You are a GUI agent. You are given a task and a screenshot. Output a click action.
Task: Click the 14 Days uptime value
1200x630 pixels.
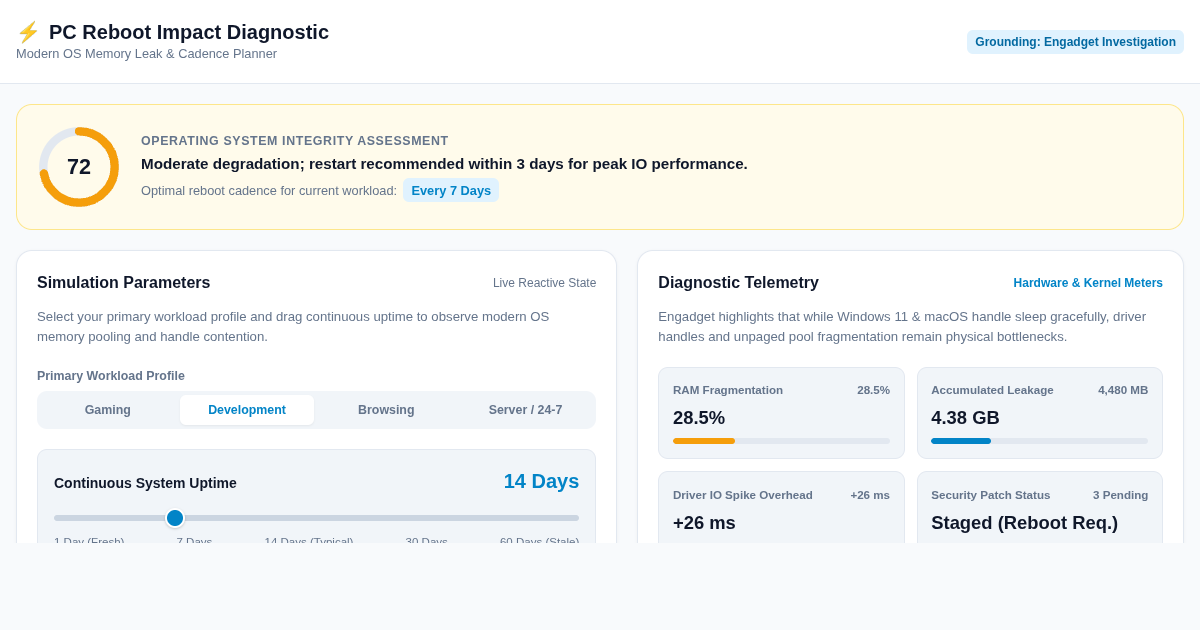541,481
